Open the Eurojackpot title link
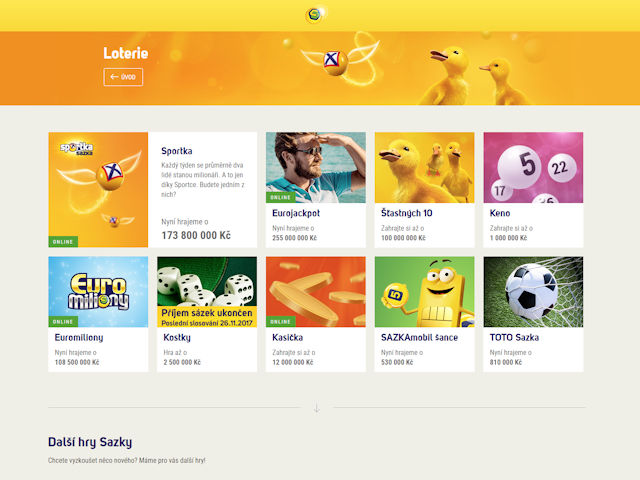This screenshot has width=640, height=480. point(296,213)
